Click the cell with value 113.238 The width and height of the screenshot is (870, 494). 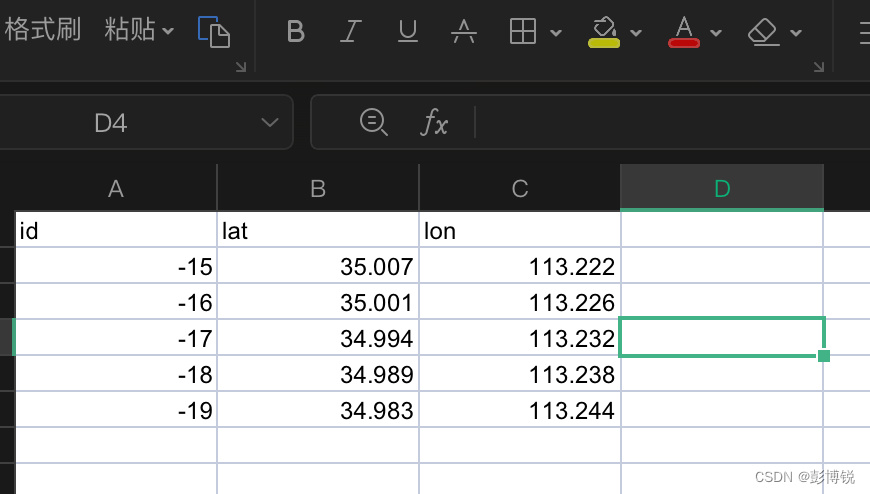click(x=520, y=374)
